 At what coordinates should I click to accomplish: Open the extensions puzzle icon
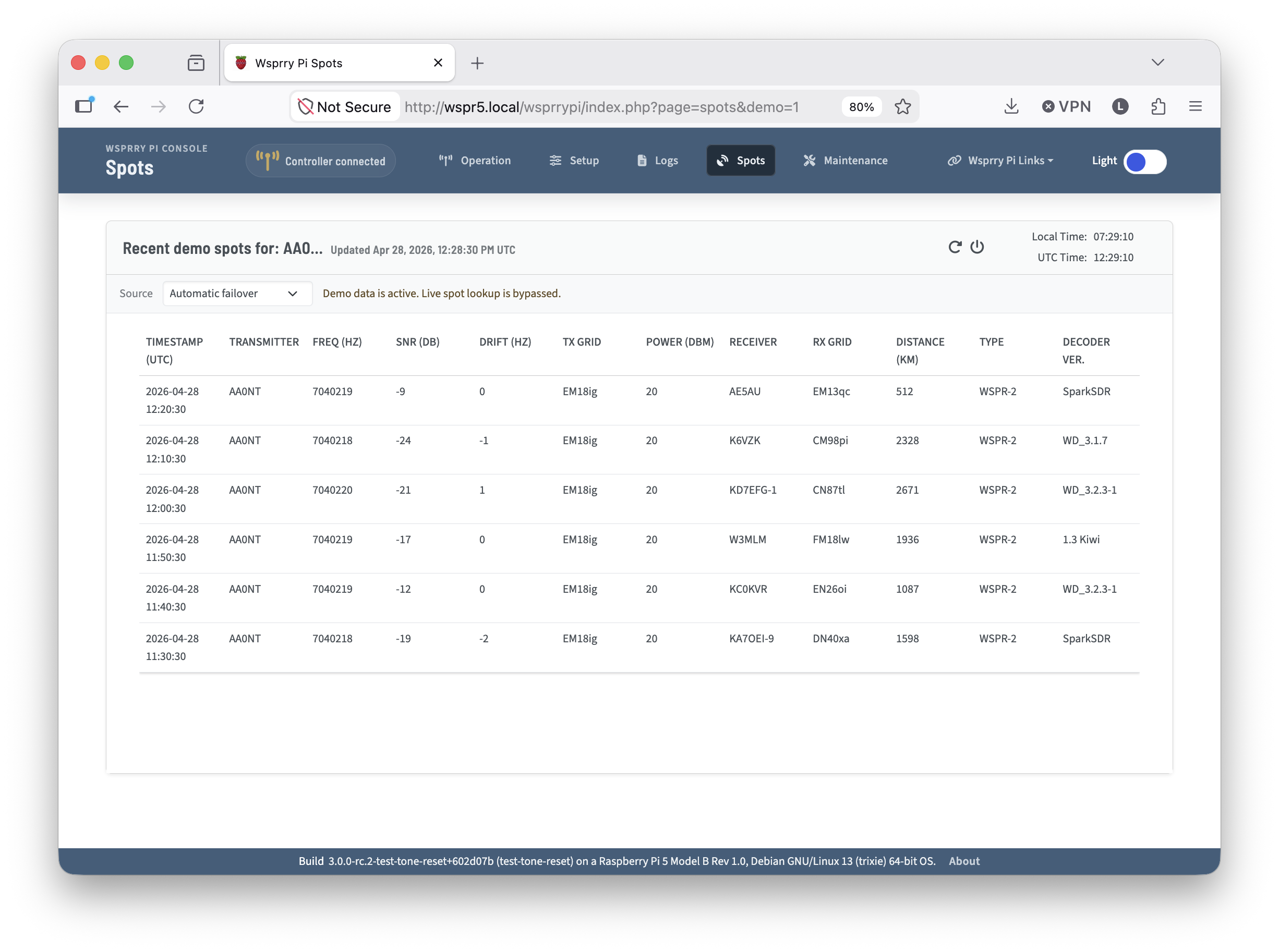pyautogui.click(x=1158, y=106)
